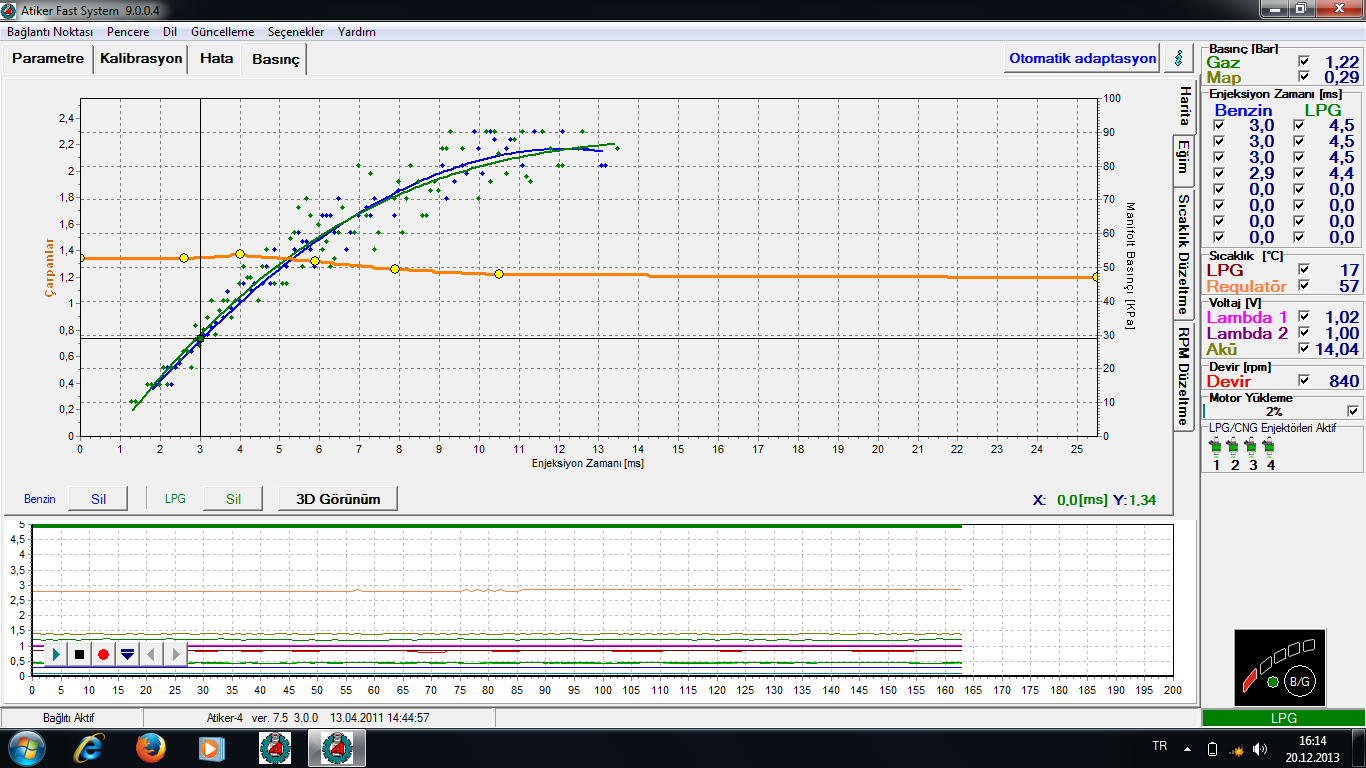This screenshot has height=768, width=1366.
Task: Open the Dil menu
Action: pos(170,32)
